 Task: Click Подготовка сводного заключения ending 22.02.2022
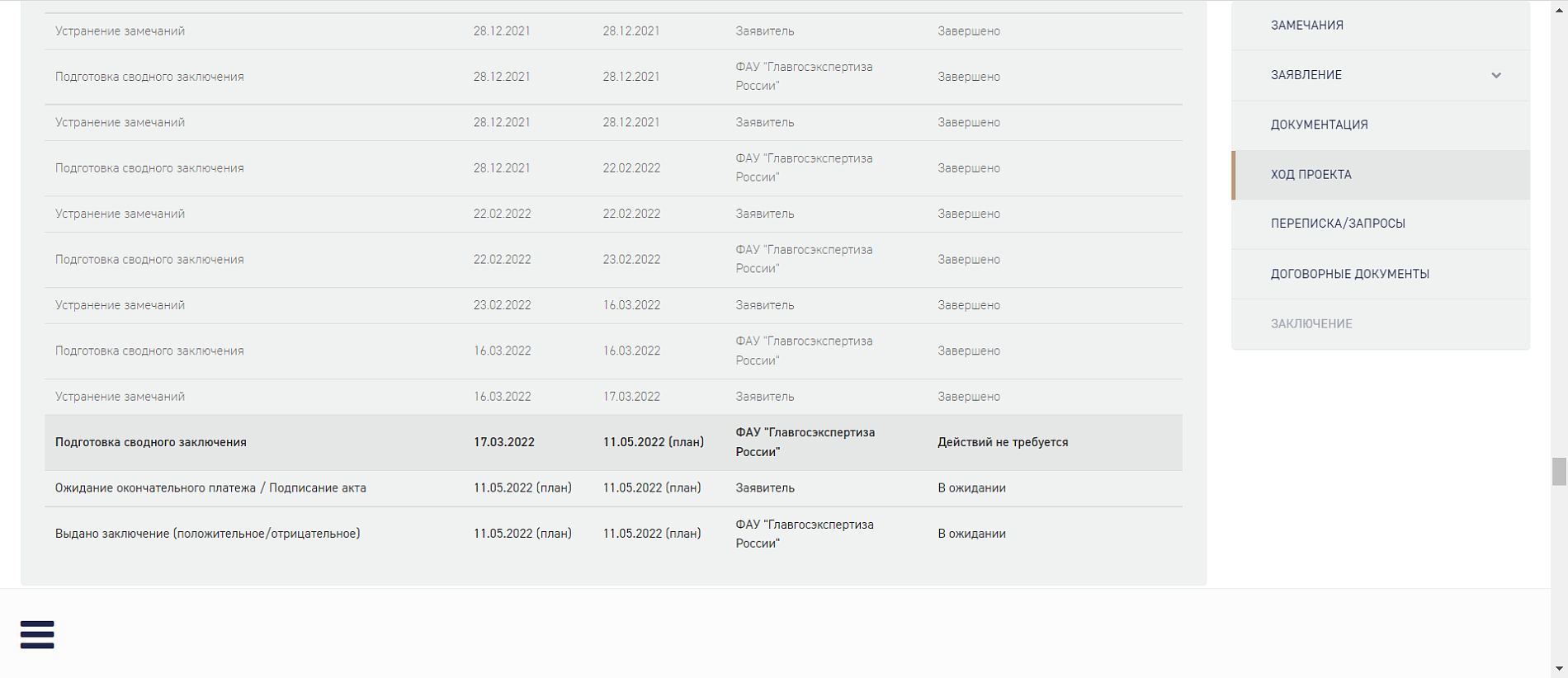(149, 168)
